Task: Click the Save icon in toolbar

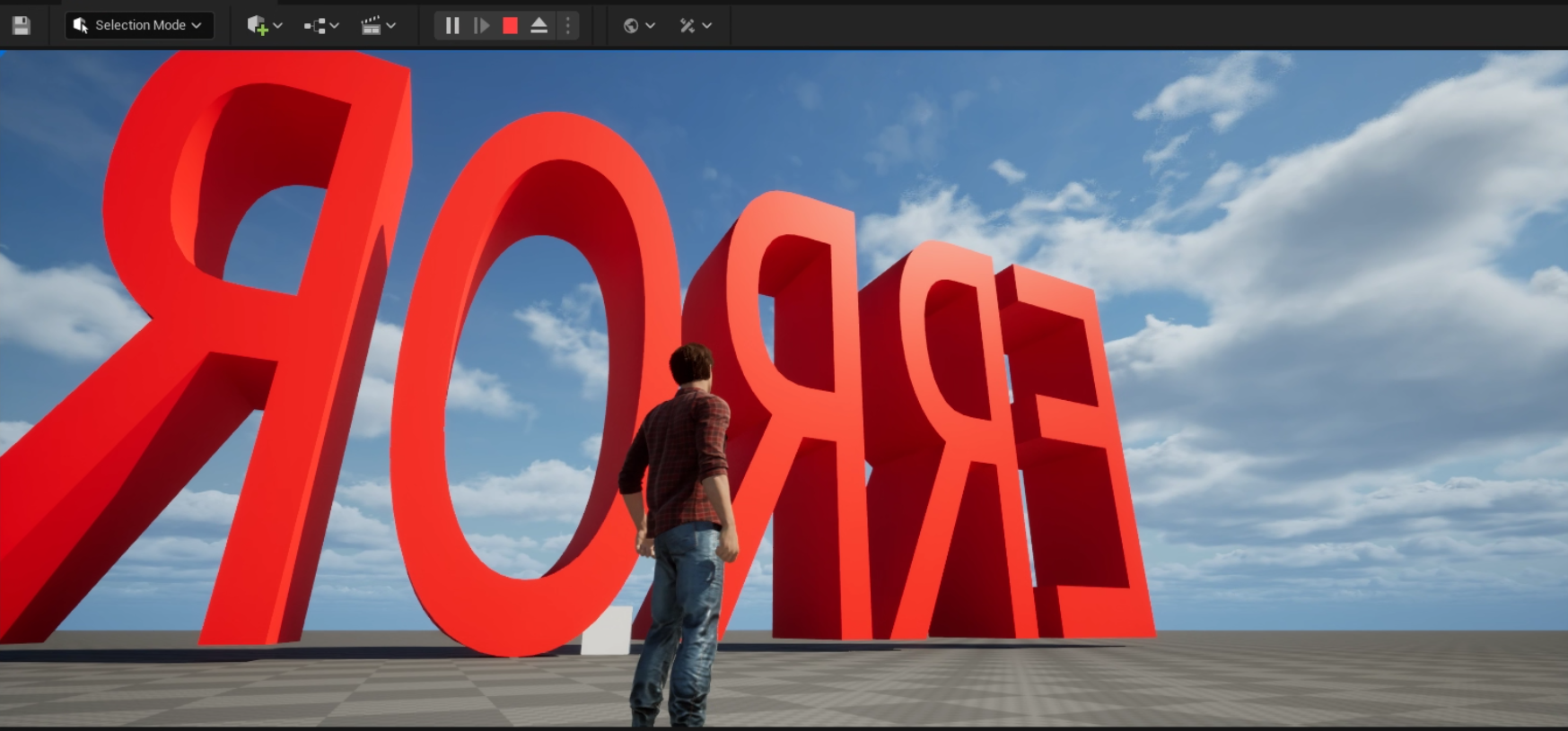Action: point(22,25)
